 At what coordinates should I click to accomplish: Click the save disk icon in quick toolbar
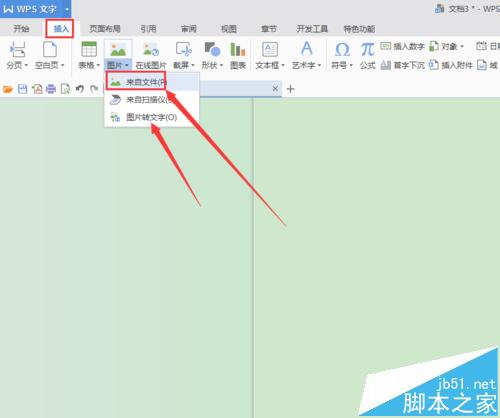22,89
